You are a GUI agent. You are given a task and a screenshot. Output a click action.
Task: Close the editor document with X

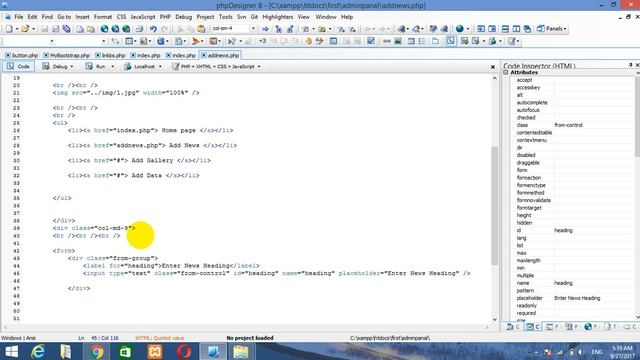493,67
